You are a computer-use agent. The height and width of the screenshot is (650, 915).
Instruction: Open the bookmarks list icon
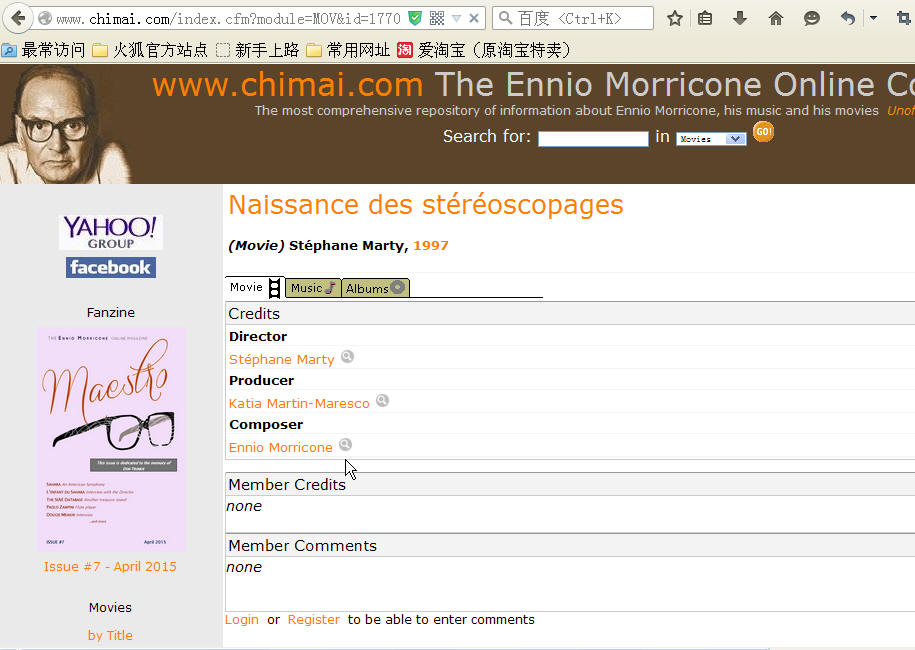coord(705,19)
